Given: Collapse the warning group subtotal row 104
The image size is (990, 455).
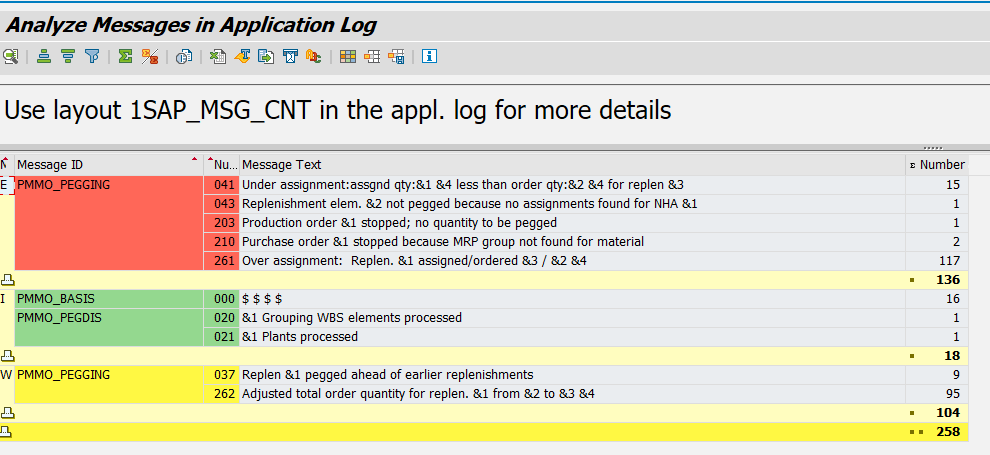Looking at the screenshot, I should click(x=8, y=413).
